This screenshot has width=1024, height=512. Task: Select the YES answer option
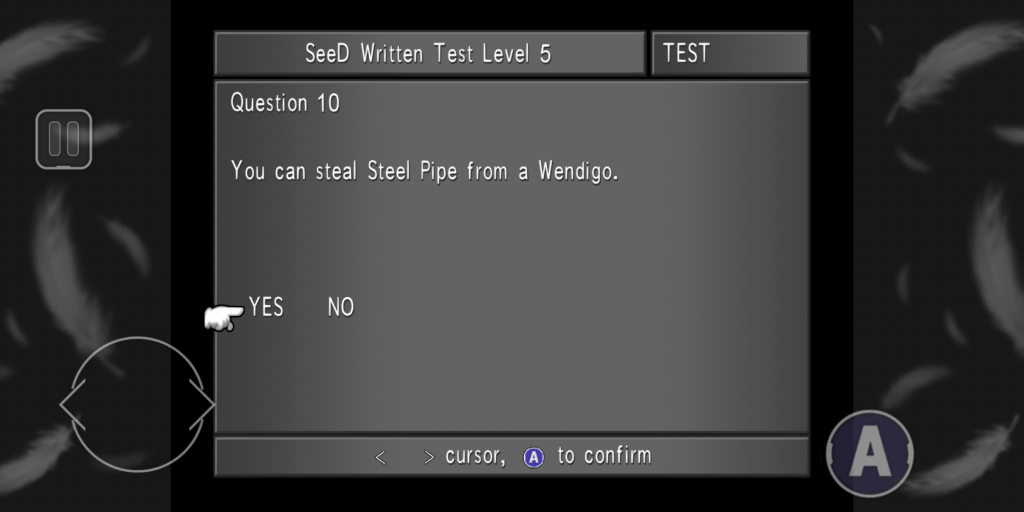266,308
